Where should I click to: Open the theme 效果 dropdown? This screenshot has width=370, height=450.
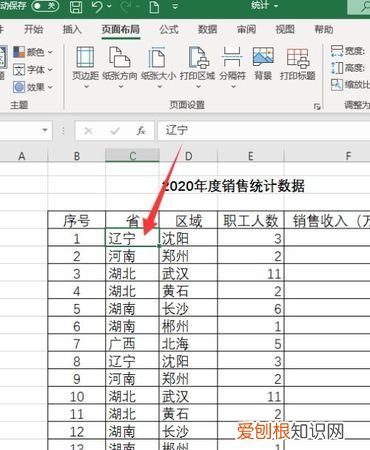point(33,87)
